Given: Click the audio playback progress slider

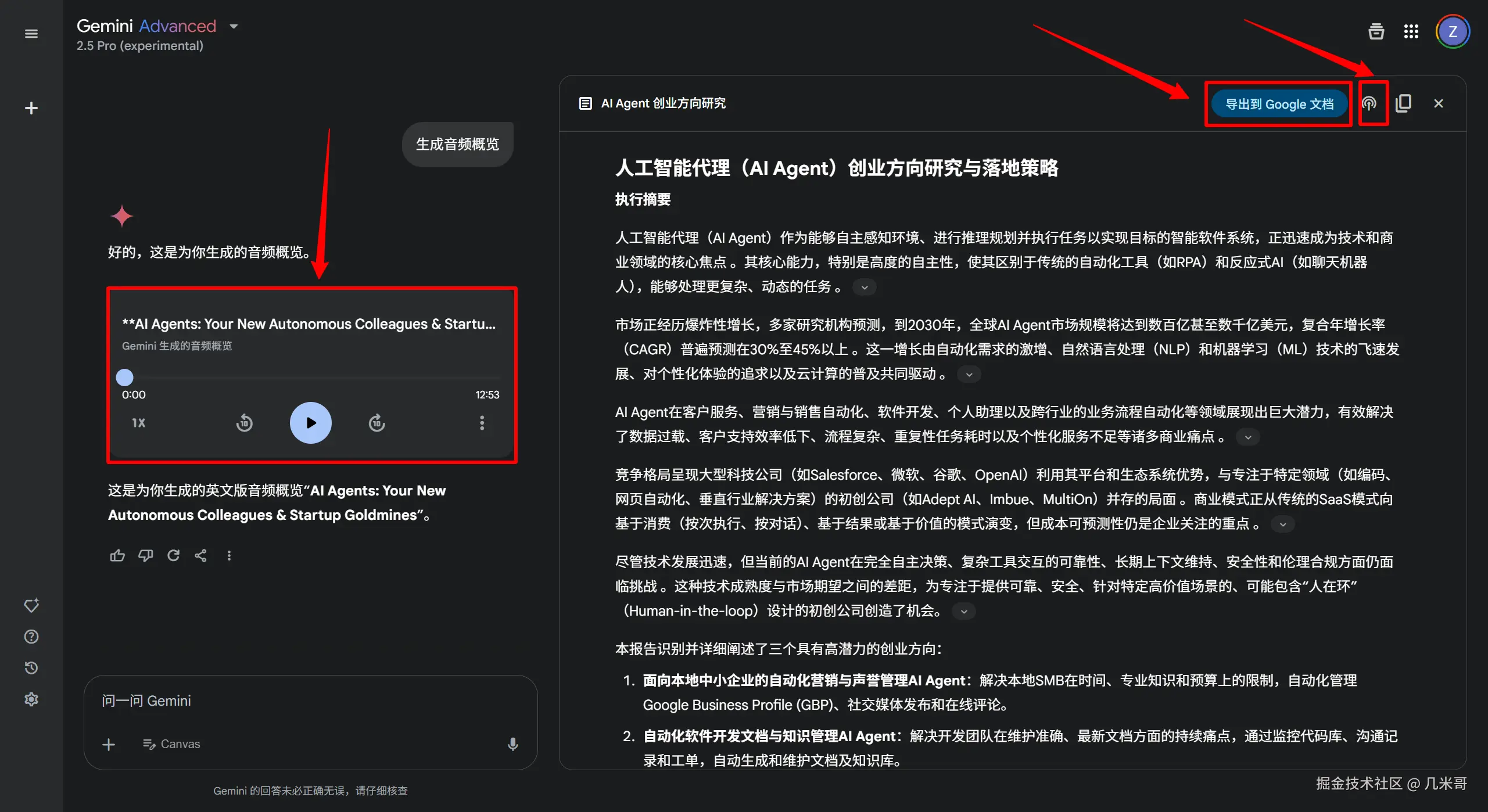Looking at the screenshot, I should tap(124, 377).
